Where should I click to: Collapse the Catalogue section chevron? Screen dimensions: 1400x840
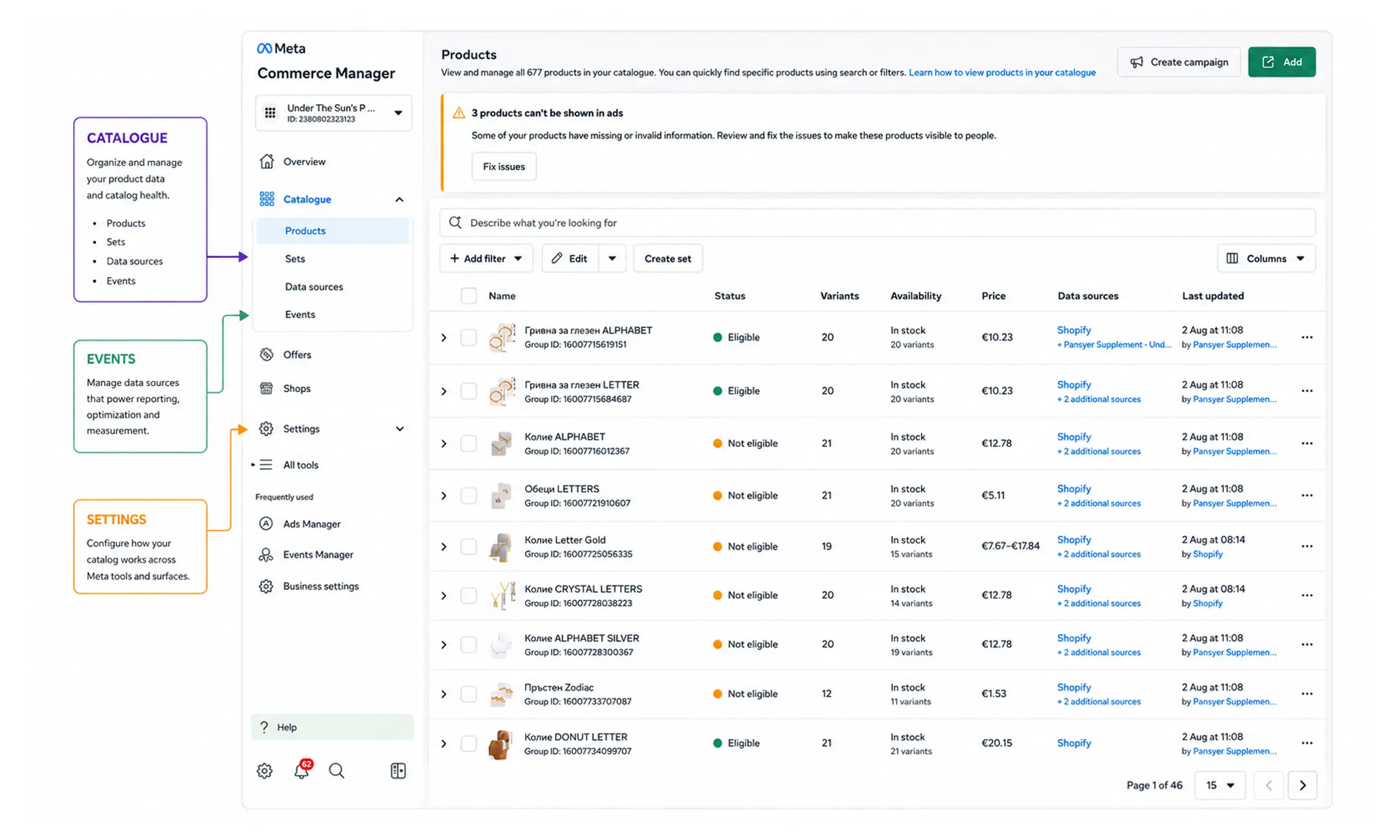(x=399, y=199)
